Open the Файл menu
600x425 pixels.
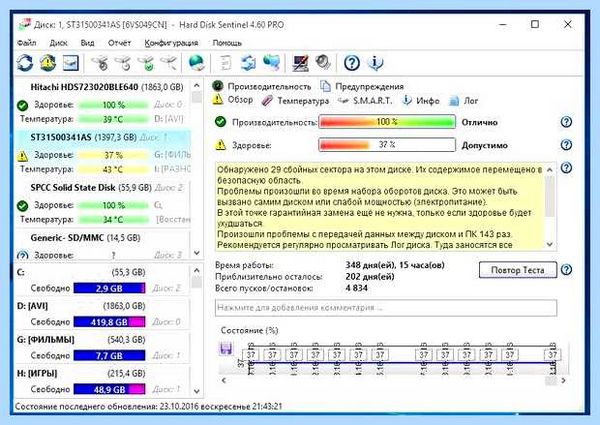(x=27, y=43)
